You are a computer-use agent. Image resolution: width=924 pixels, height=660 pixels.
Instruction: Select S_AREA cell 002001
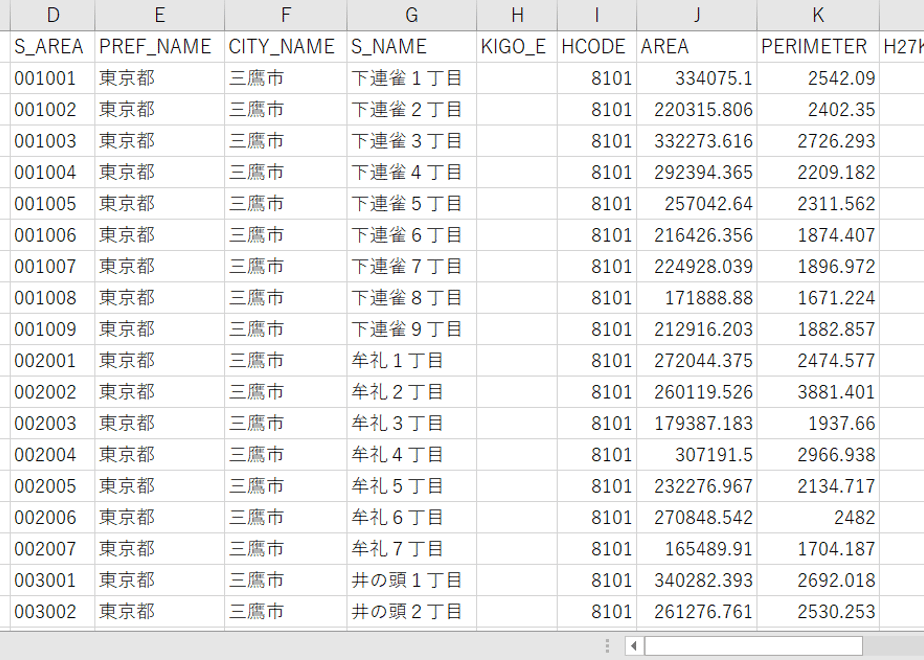click(52, 360)
